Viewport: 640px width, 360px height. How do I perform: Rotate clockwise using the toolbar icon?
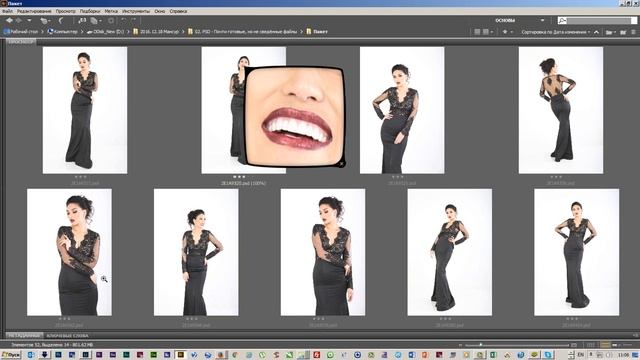(x=133, y=20)
